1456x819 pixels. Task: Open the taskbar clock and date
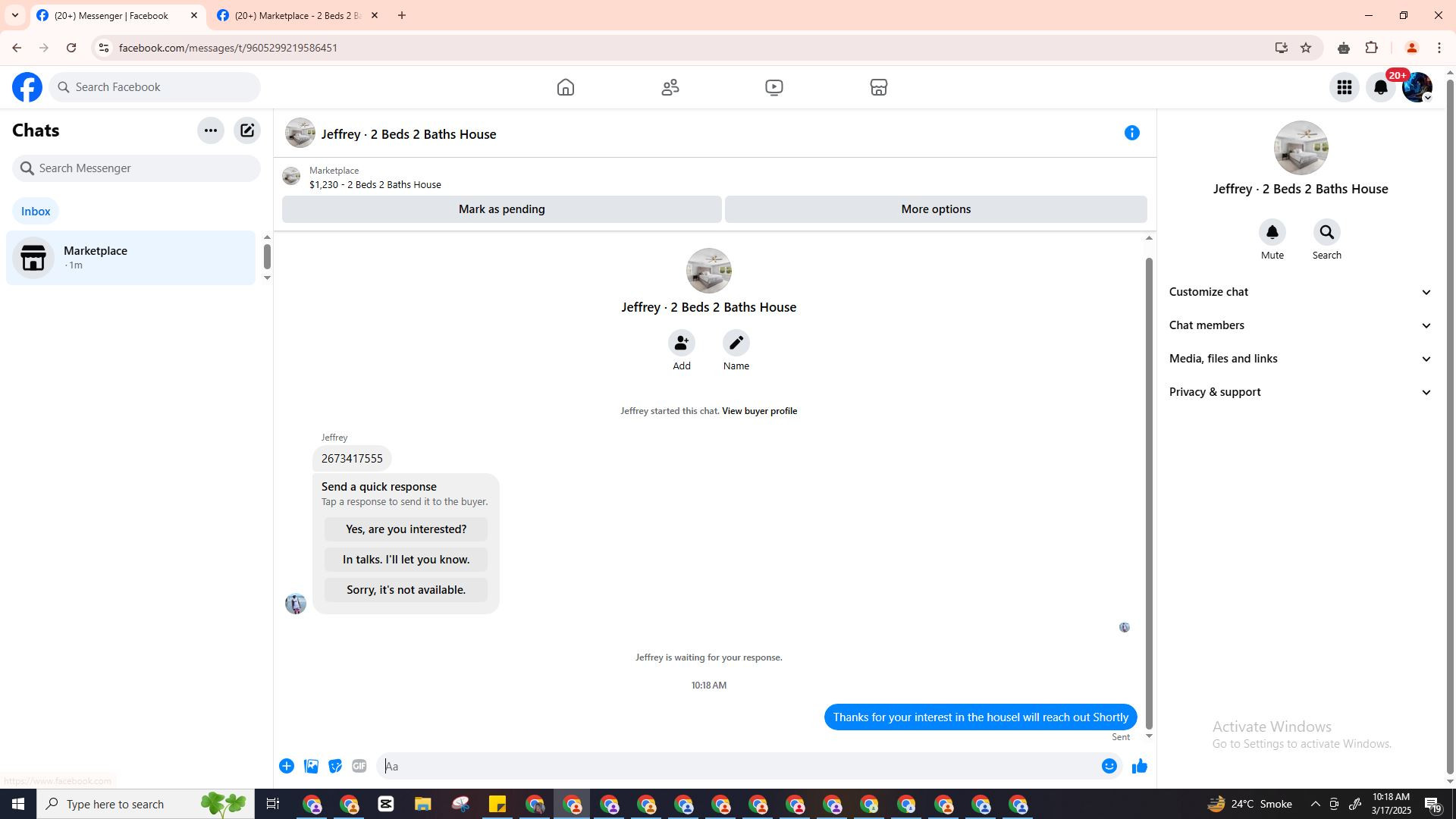point(1390,804)
